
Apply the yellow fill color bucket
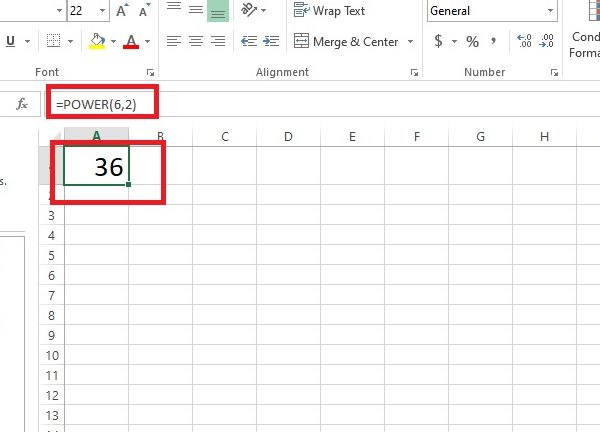click(97, 41)
